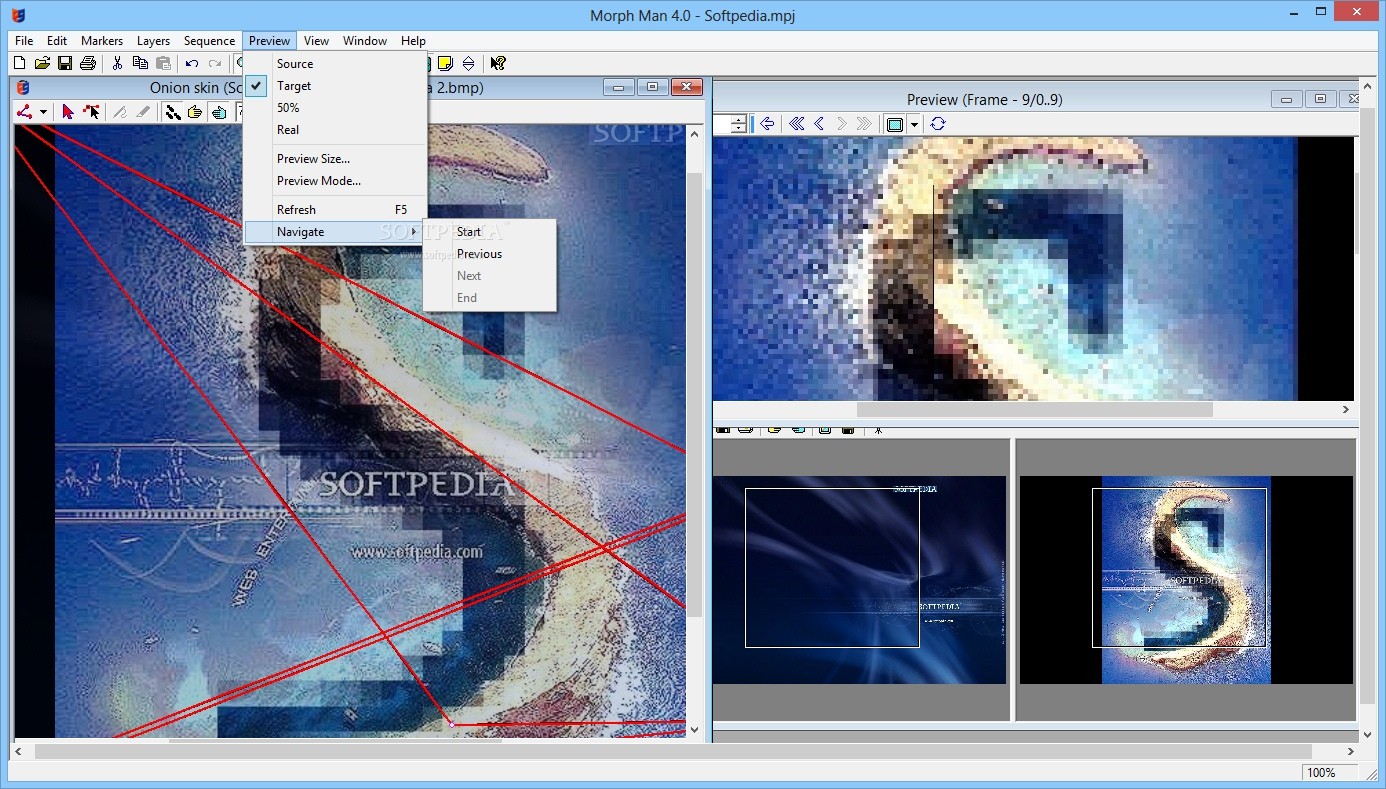Choose Previous in Navigate submenu
1386x789 pixels.
click(489, 254)
